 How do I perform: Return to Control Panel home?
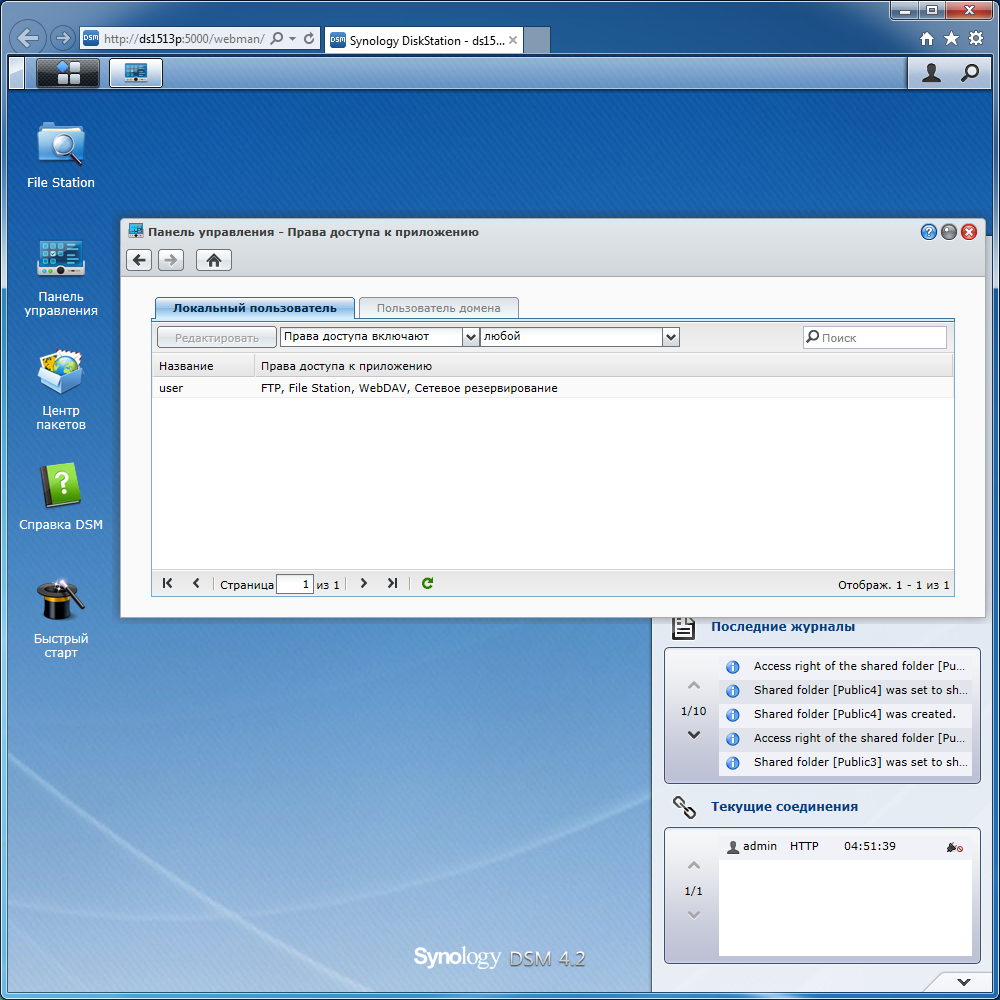[214, 260]
